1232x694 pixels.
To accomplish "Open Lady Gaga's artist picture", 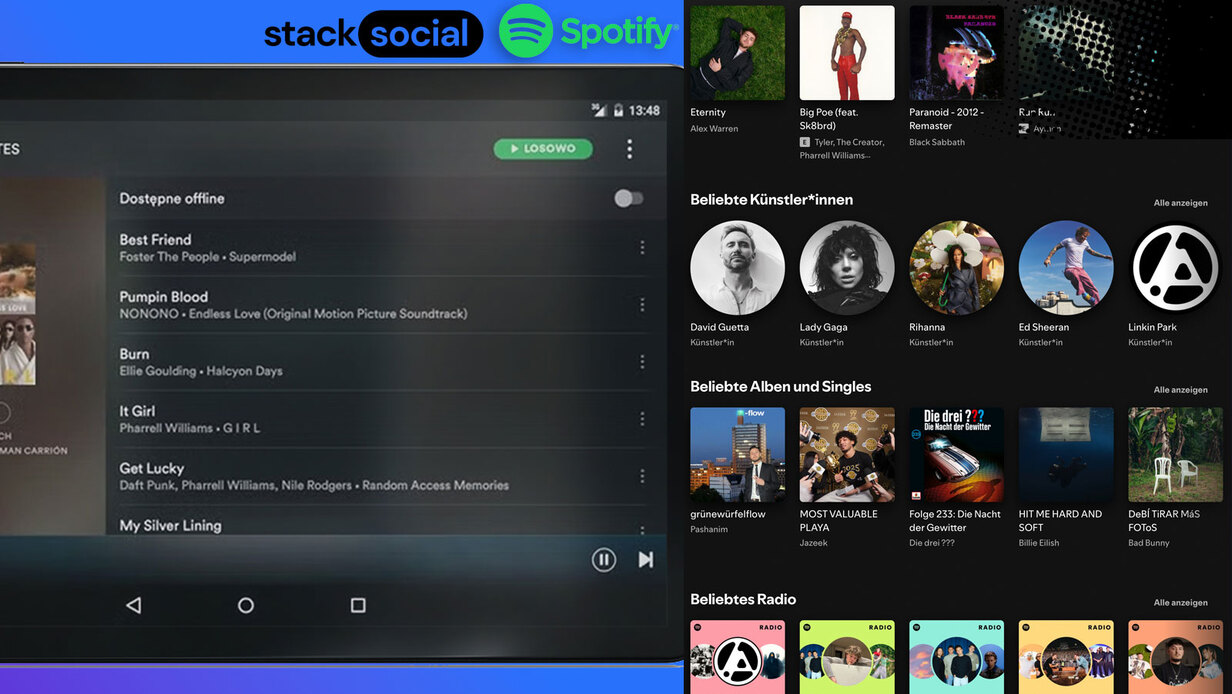I will click(847, 268).
